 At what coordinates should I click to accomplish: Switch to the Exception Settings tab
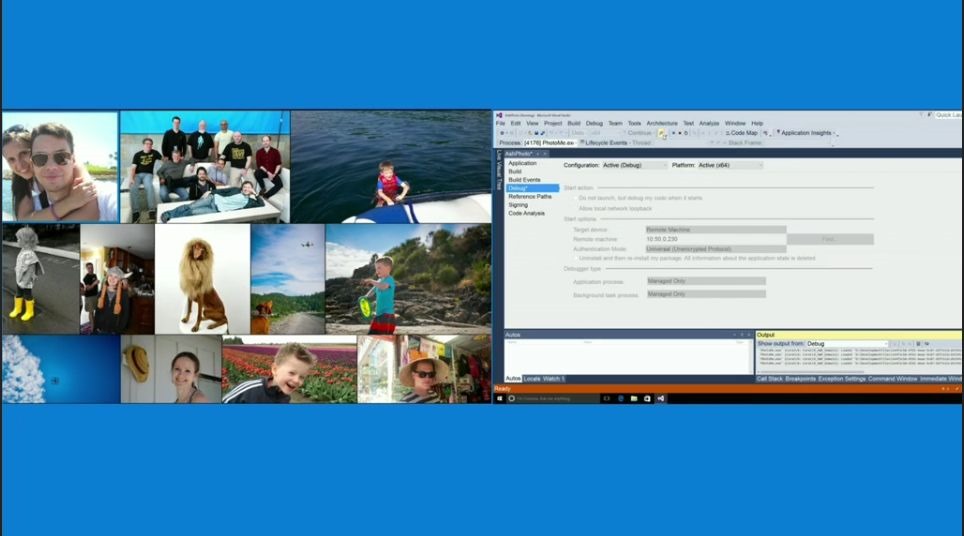[x=842, y=379]
